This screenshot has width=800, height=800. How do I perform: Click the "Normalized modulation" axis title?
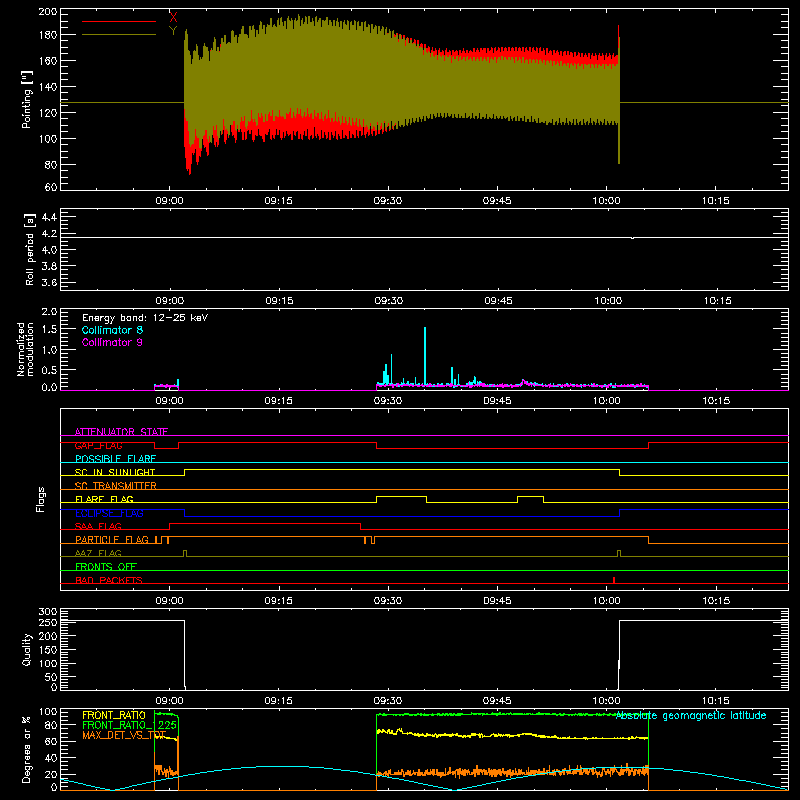25,349
